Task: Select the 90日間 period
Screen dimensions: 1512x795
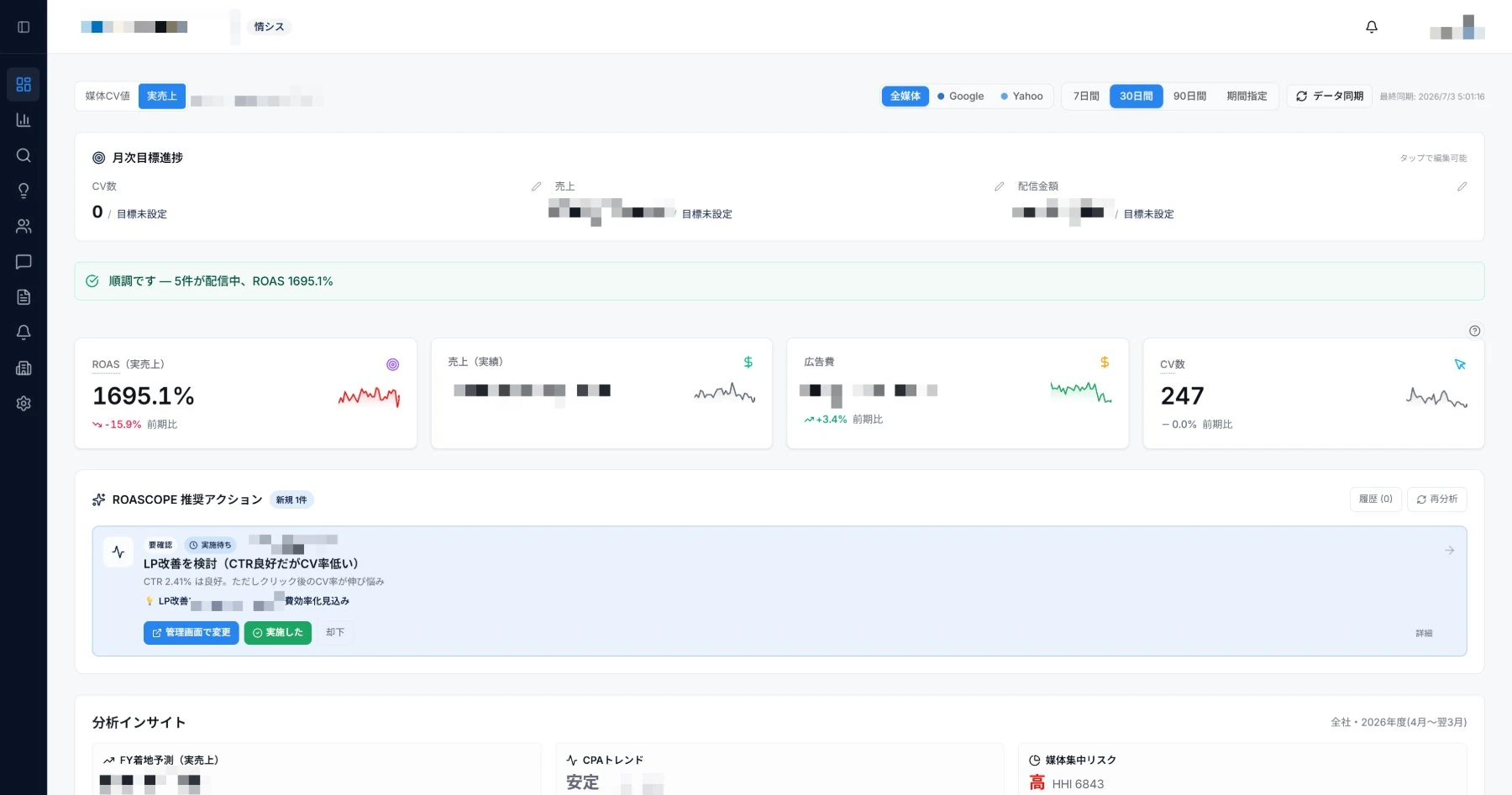Action: click(x=1189, y=96)
